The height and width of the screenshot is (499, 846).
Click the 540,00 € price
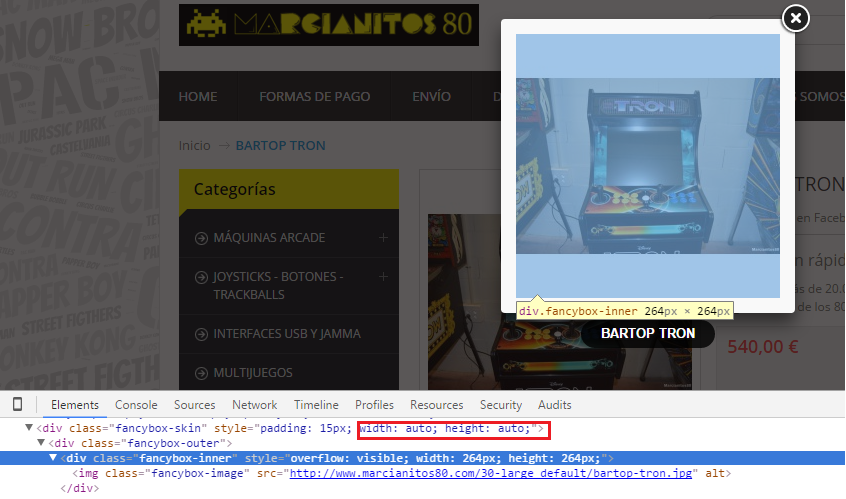762,346
